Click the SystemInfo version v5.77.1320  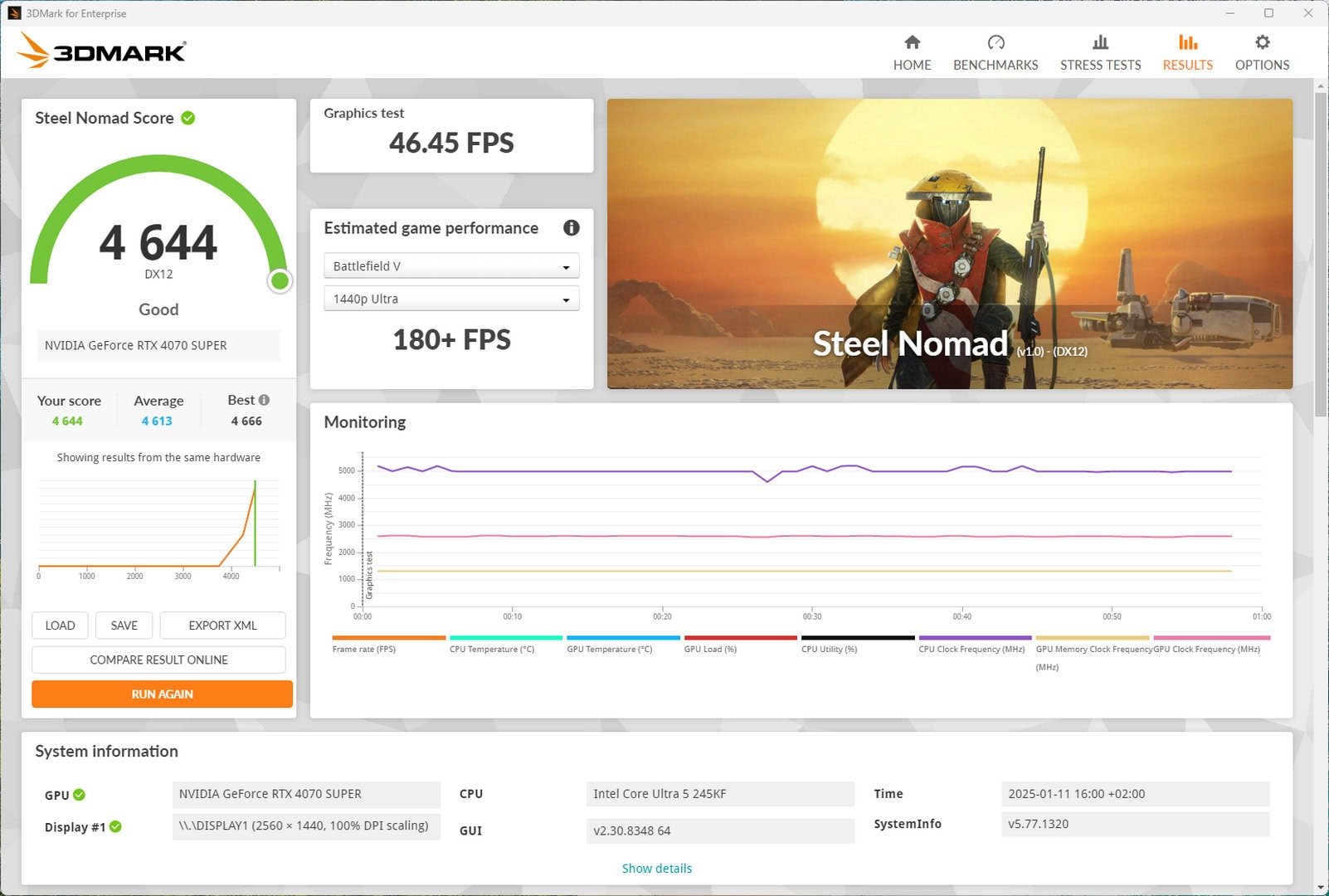[x=1135, y=824]
